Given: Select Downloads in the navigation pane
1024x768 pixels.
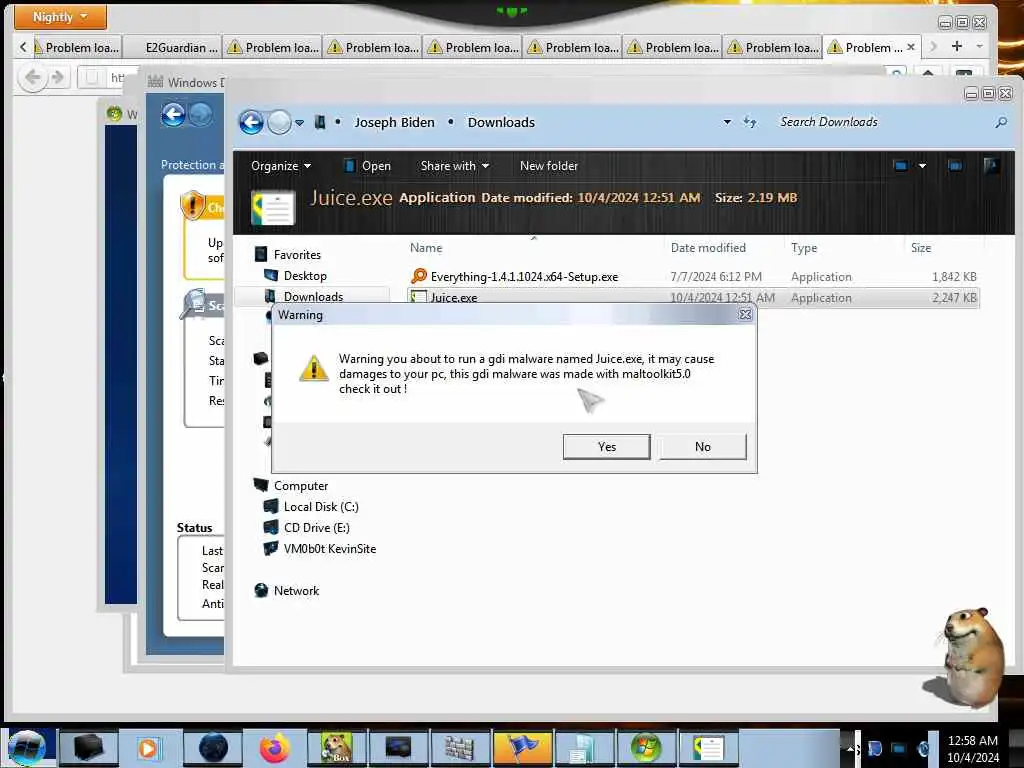Looking at the screenshot, I should coord(313,296).
